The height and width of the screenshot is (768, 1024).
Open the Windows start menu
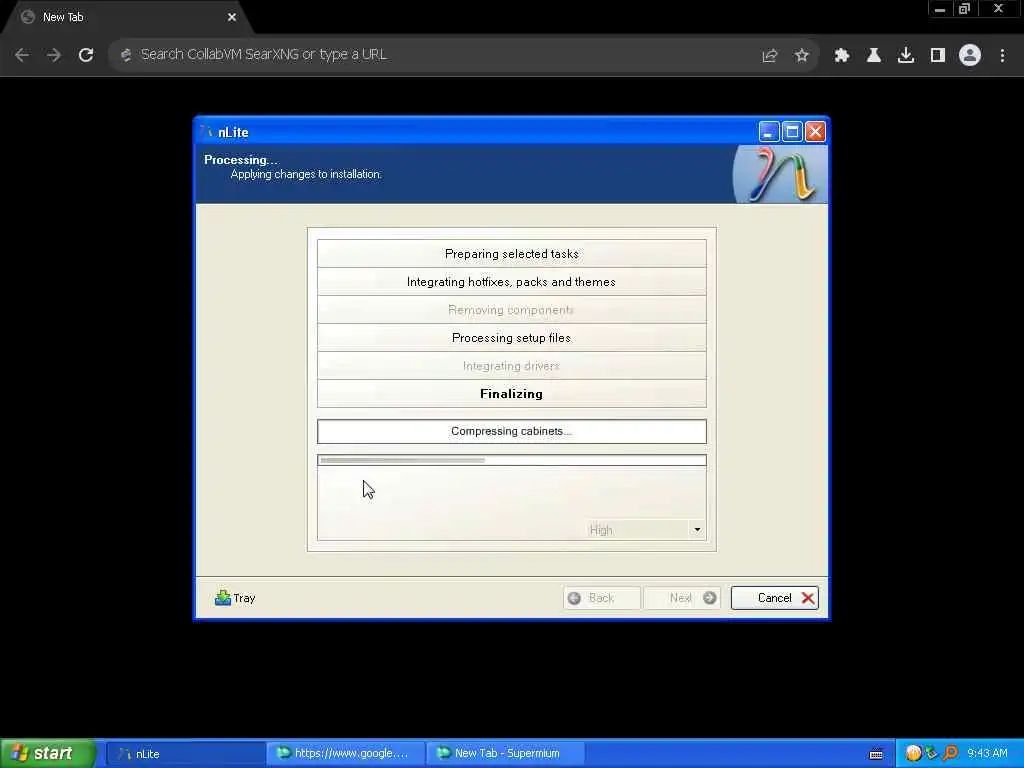click(x=48, y=753)
